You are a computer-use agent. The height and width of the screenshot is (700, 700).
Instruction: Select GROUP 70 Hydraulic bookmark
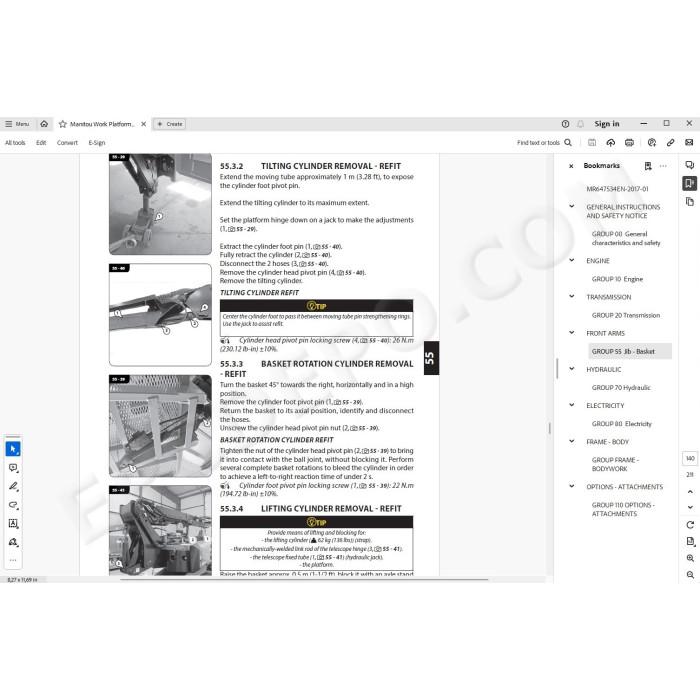pyautogui.click(x=621, y=388)
